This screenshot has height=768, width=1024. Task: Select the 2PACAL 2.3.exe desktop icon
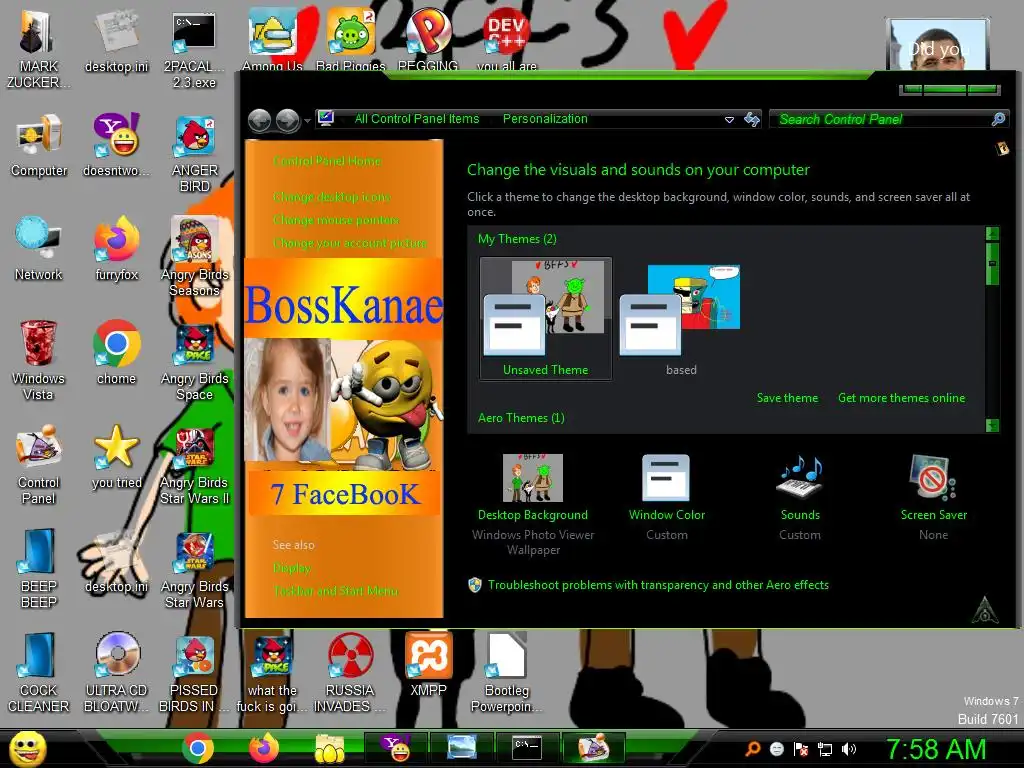coord(194,49)
